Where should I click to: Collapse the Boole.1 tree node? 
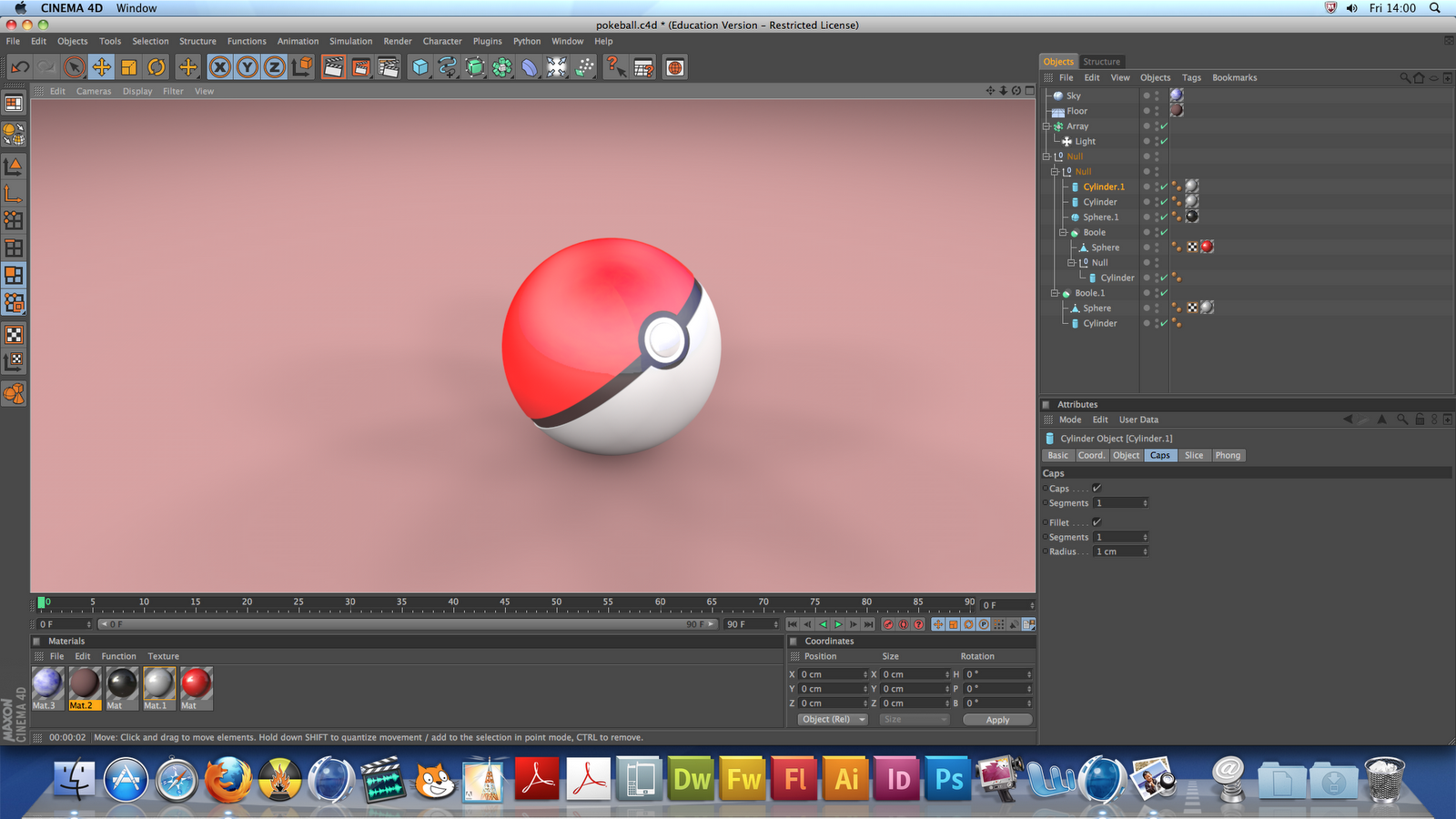click(1055, 293)
